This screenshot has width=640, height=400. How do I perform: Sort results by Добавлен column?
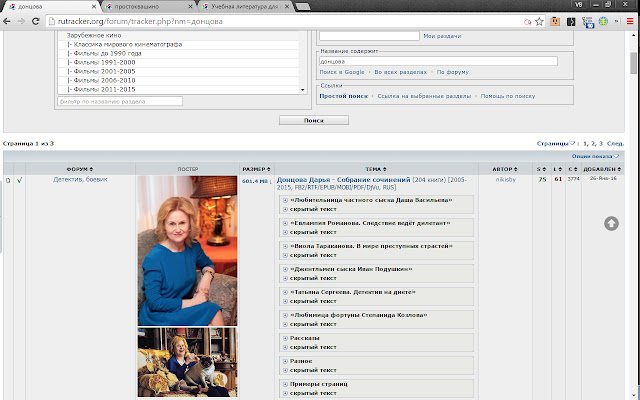(x=602, y=169)
